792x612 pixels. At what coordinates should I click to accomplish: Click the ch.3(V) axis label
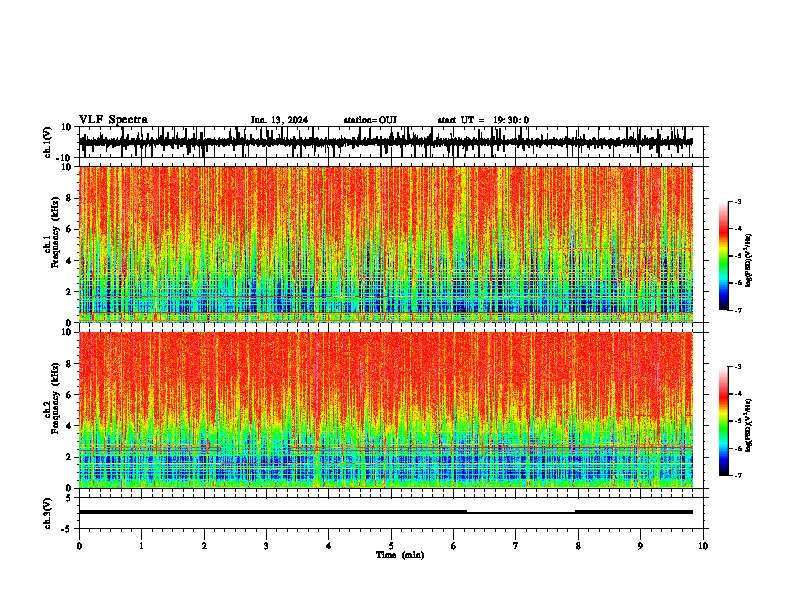[x=48, y=513]
